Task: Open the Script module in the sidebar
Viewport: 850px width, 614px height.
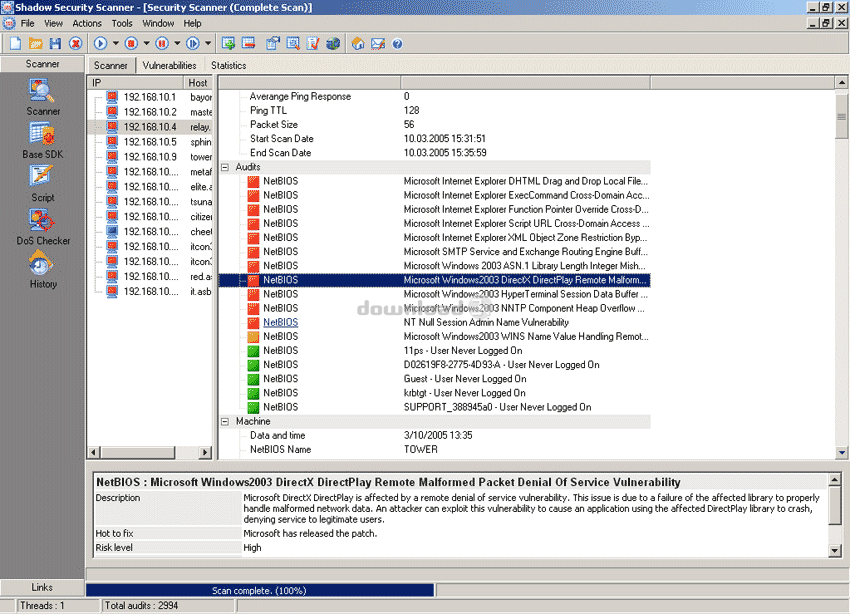Action: (43, 184)
